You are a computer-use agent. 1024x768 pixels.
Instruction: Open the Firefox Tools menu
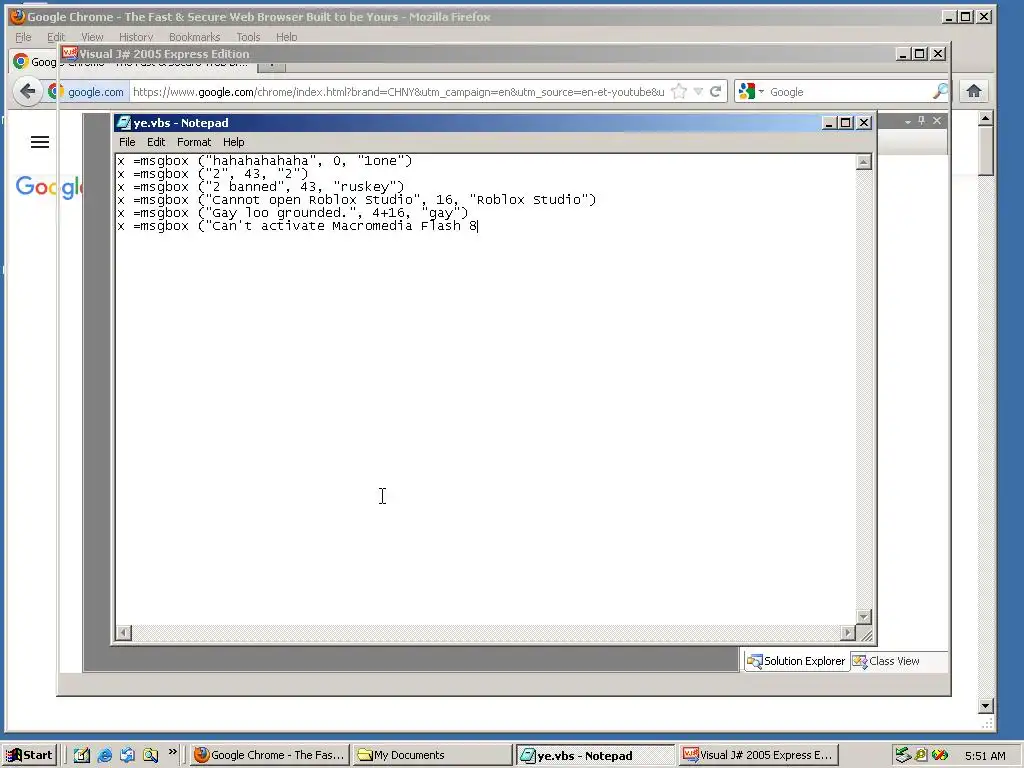(248, 37)
